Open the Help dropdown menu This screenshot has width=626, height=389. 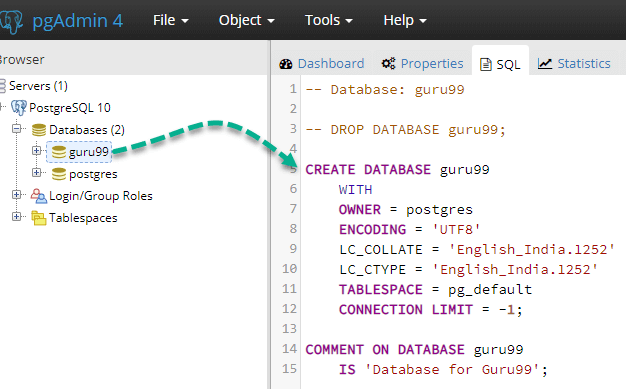pos(405,20)
